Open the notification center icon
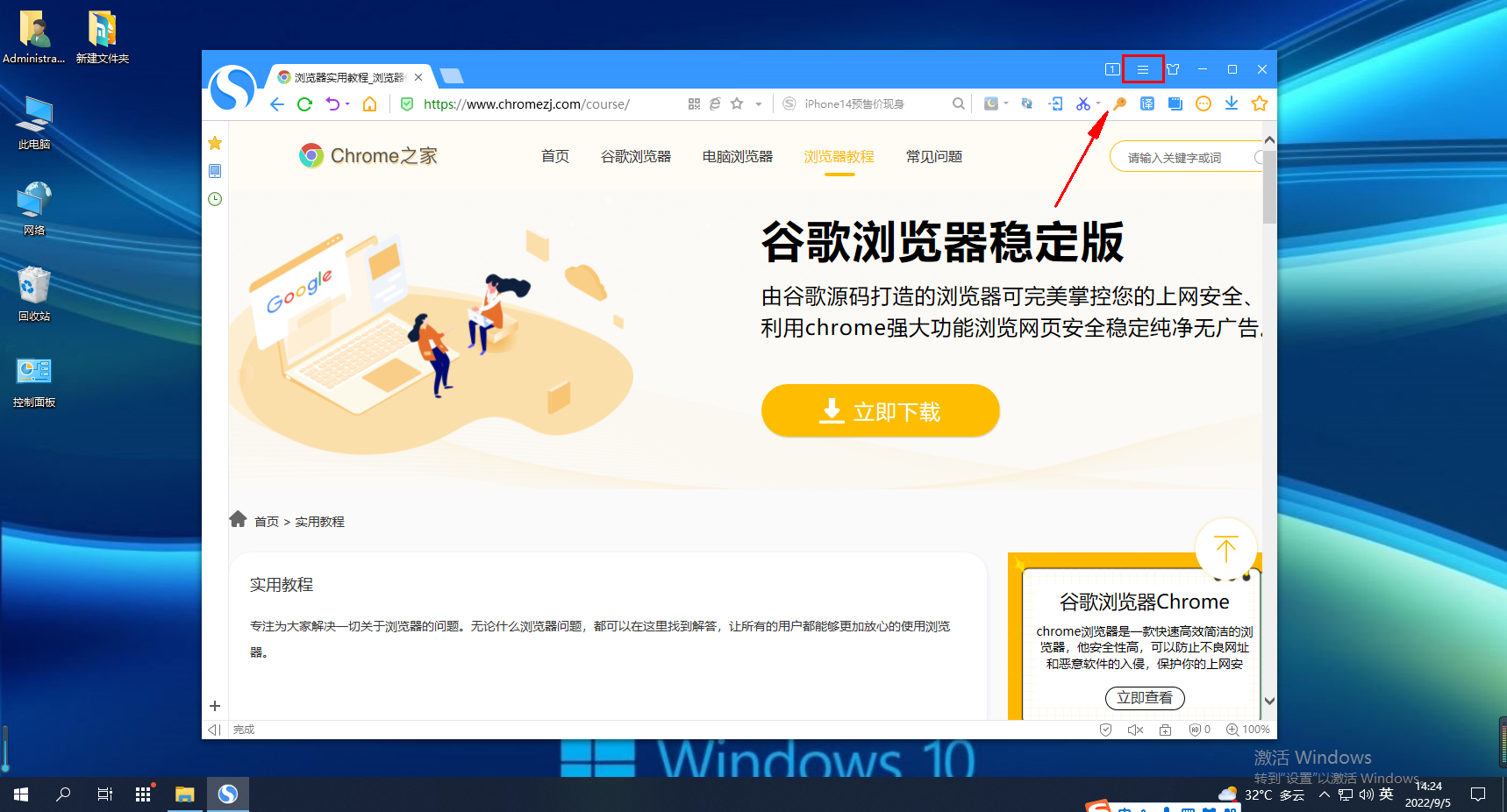Screen dimensions: 1507x812 click(1478, 794)
